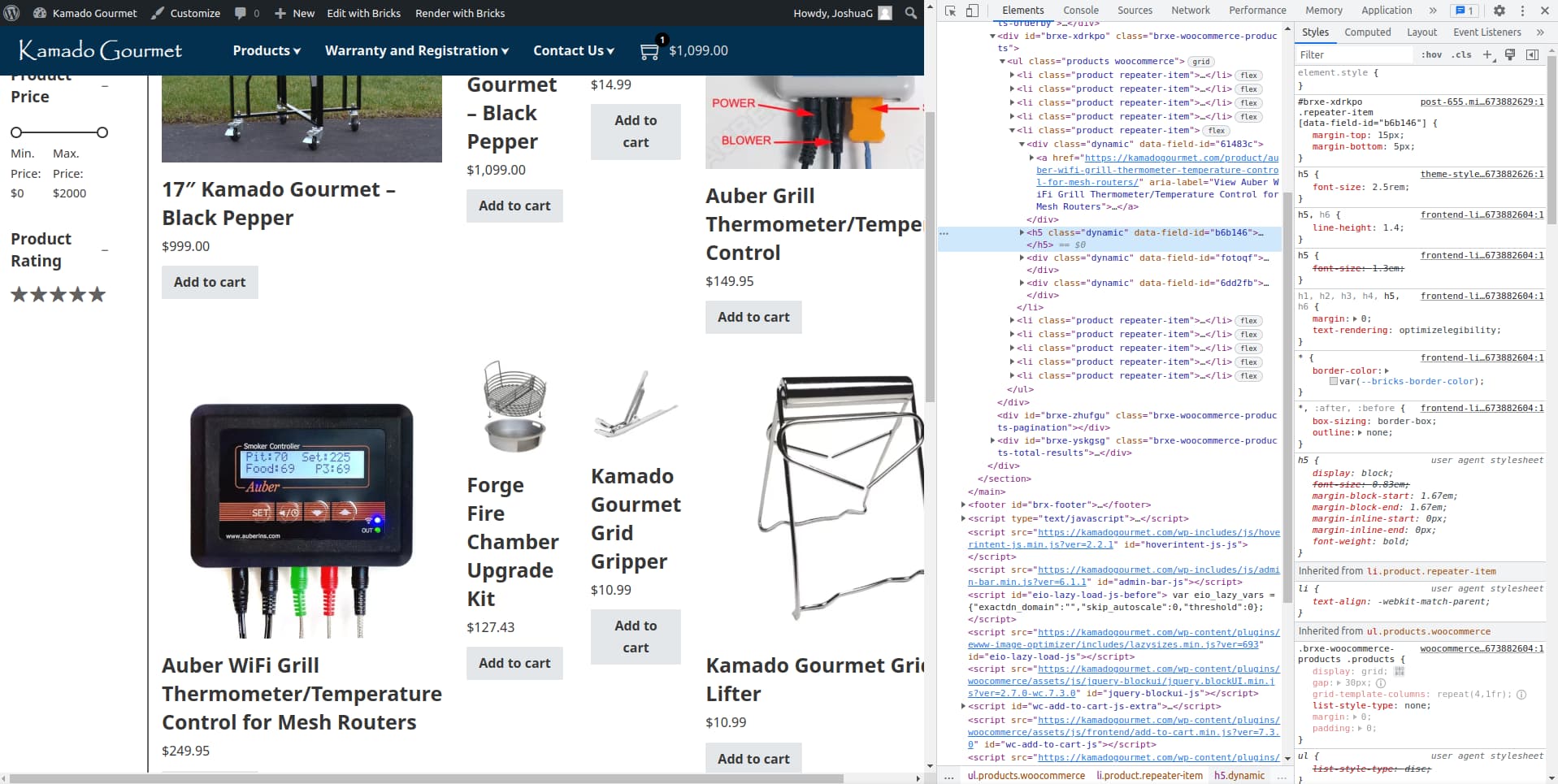
Task: Open the CSS grid editor icon
Action: point(1400,671)
